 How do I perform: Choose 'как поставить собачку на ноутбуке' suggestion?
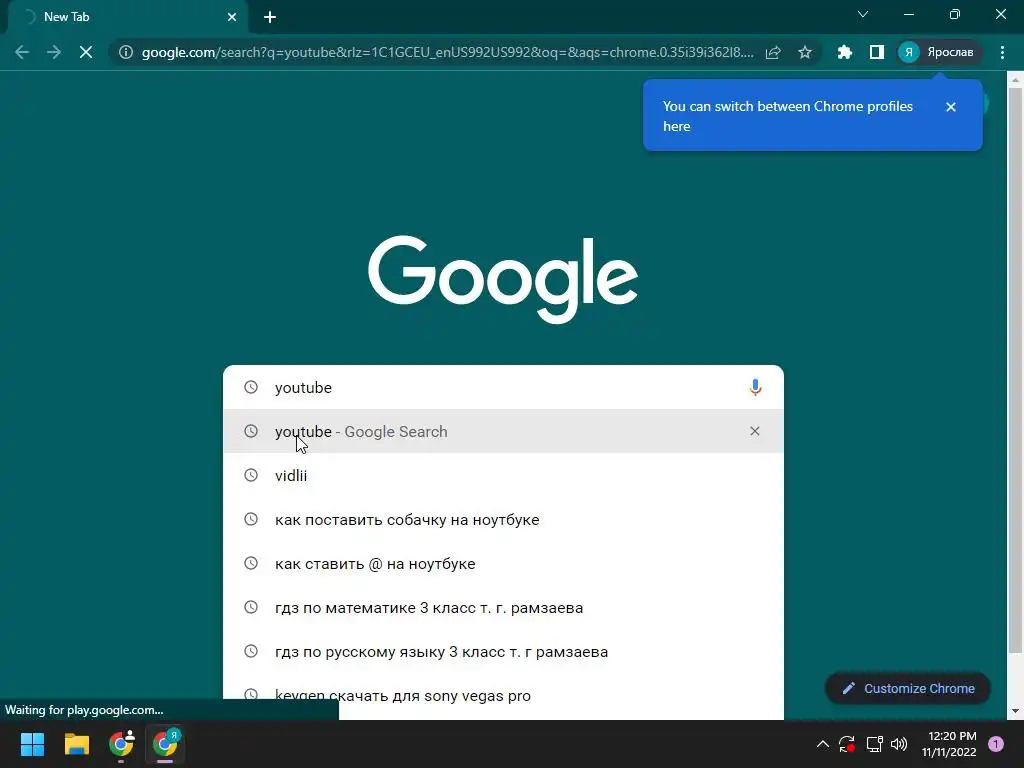(503, 520)
